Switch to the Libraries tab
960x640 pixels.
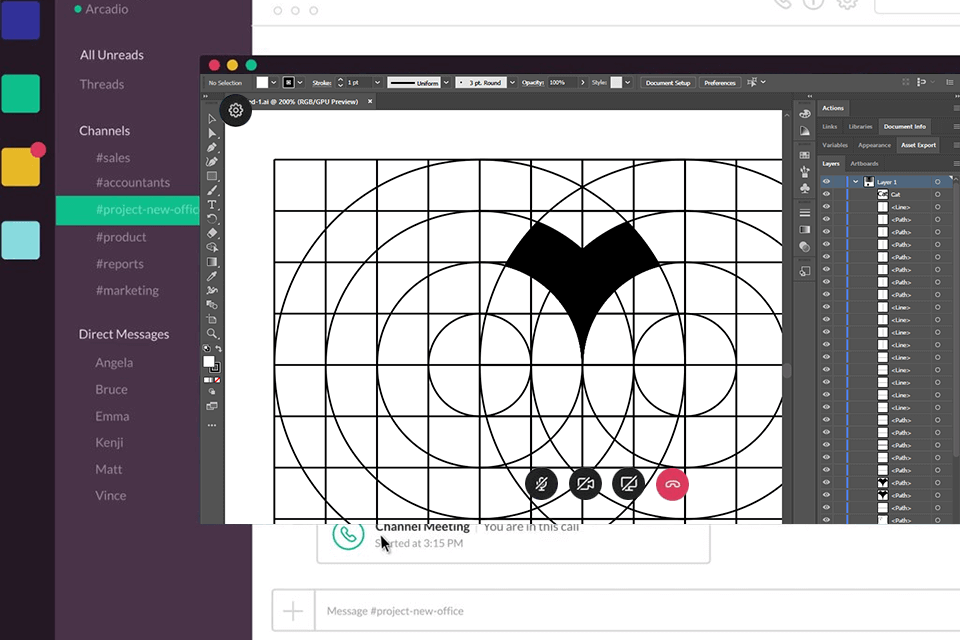pos(860,127)
